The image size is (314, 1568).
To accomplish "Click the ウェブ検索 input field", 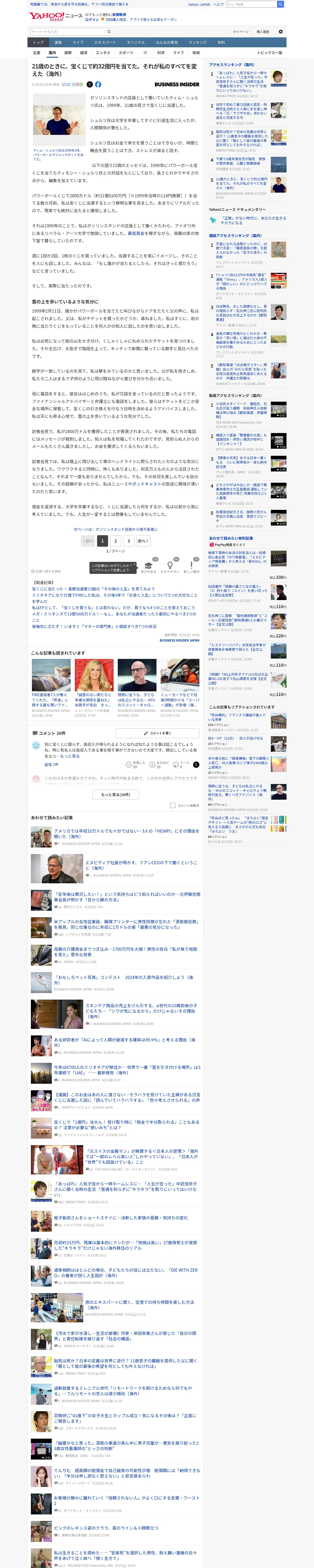I will [x=251, y=4].
